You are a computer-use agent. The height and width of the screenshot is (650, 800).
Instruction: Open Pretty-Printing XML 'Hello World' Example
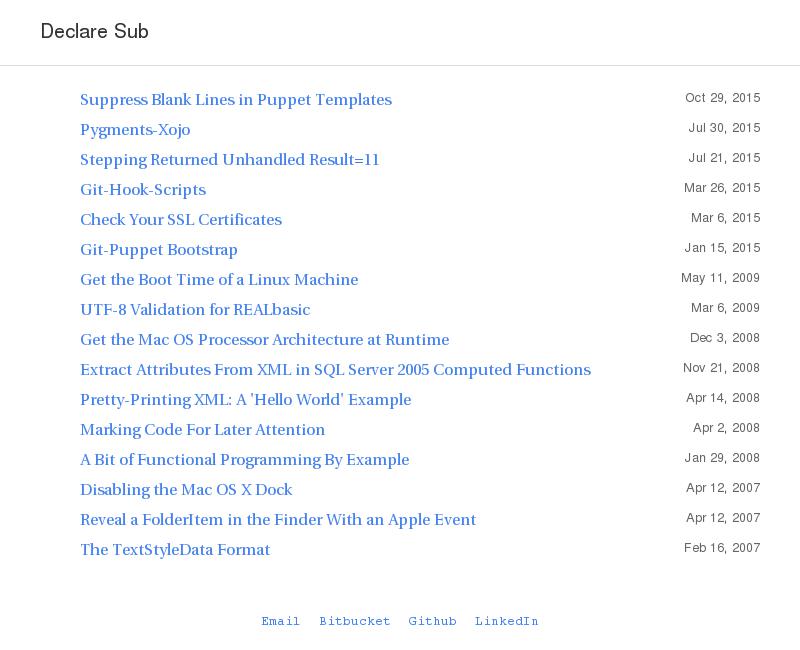pyautogui.click(x=245, y=400)
